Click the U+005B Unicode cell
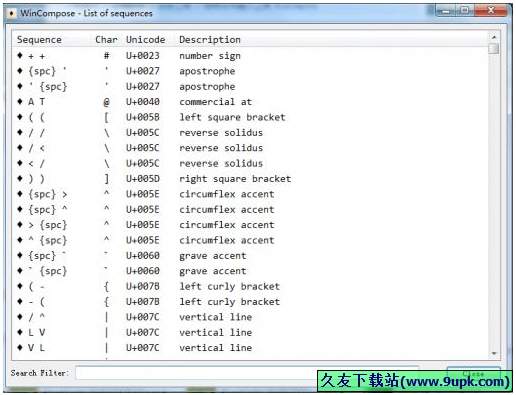This screenshot has height=395, width=516. click(x=143, y=117)
